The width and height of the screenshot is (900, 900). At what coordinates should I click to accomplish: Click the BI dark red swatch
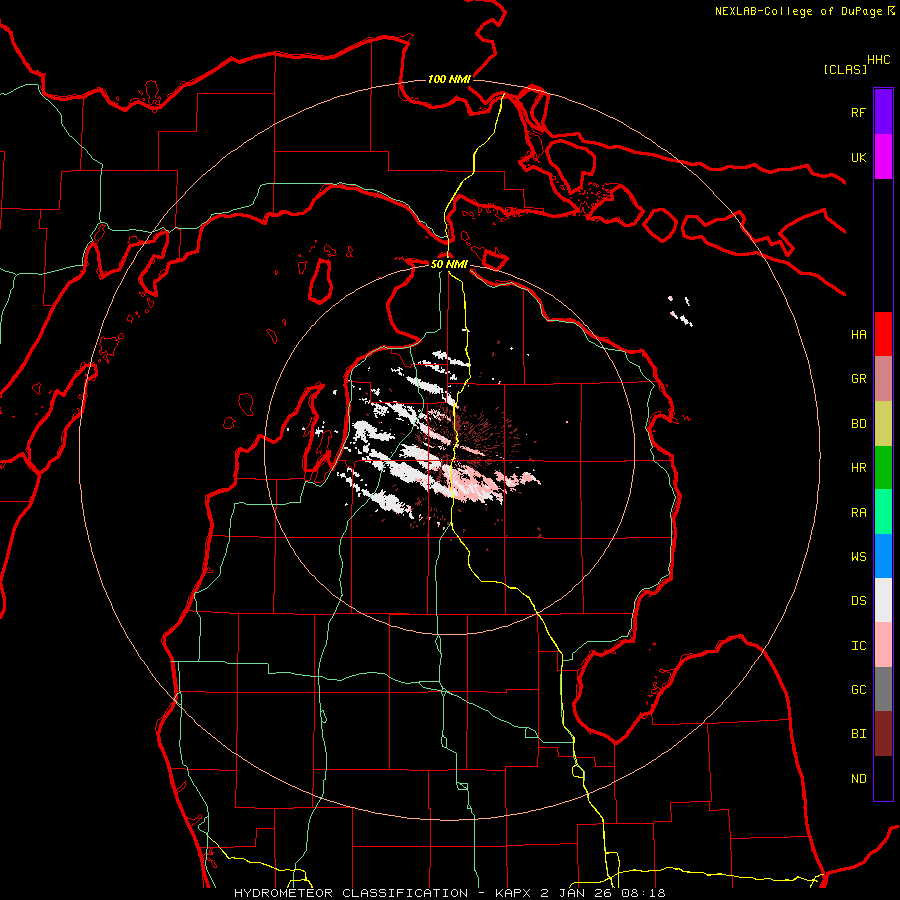(x=883, y=734)
